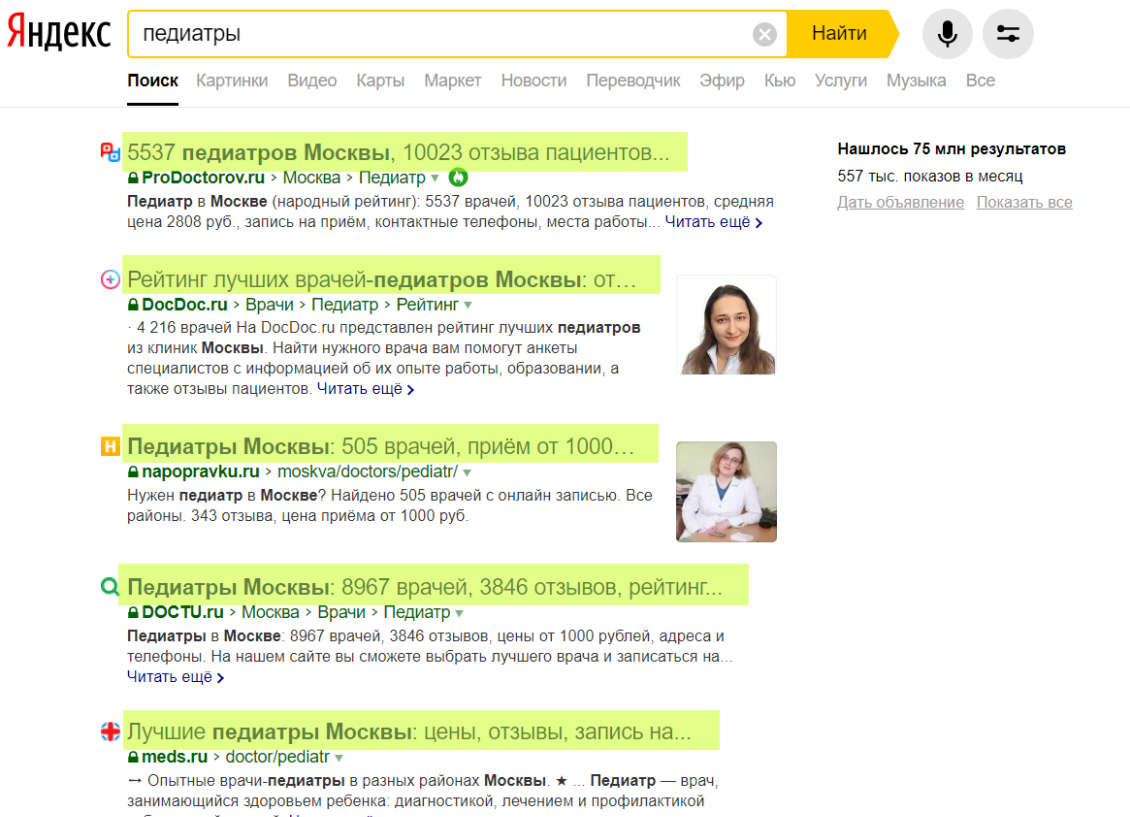The height and width of the screenshot is (817, 1130).
Task: Open the search settings sliders icon
Action: point(1007,33)
